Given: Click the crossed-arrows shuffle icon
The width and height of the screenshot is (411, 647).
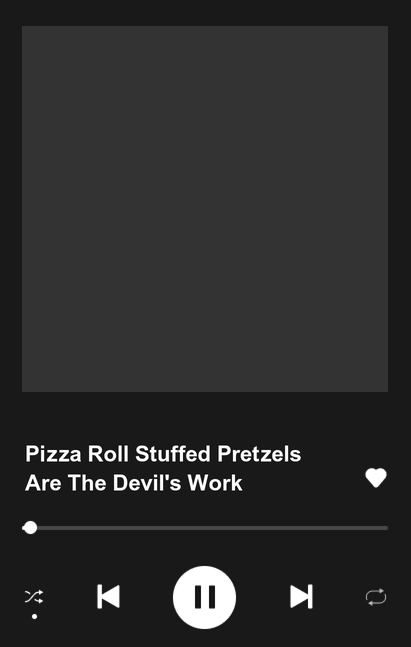Looking at the screenshot, I should [x=34, y=597].
